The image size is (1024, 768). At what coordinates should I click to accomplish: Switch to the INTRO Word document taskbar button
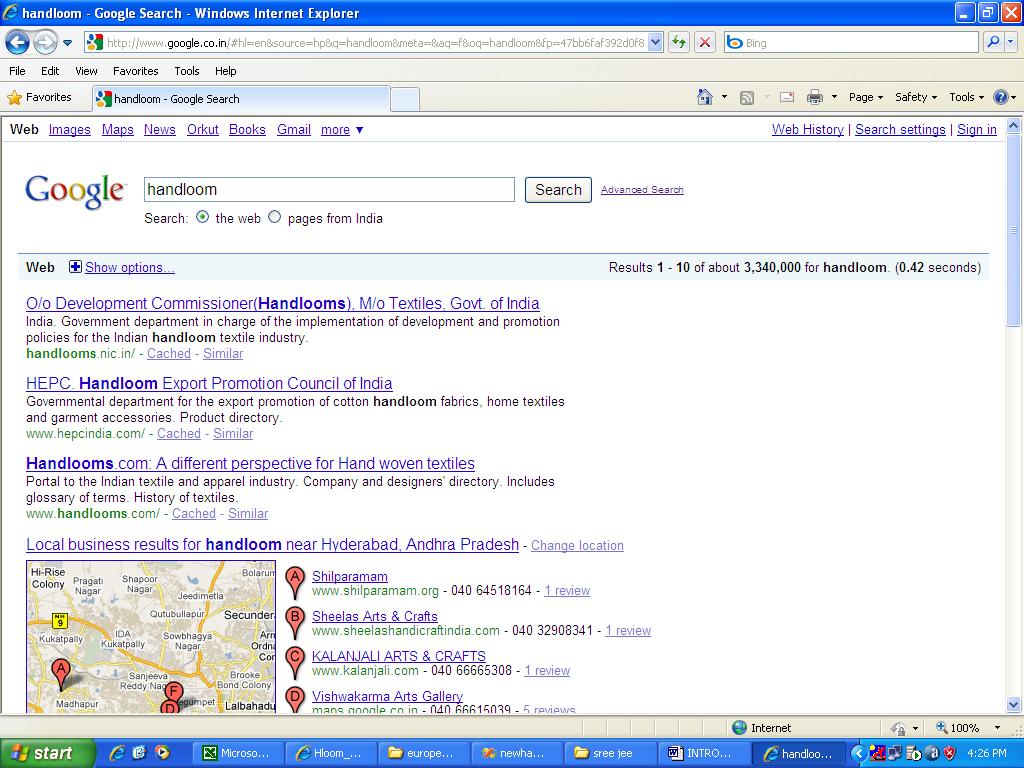703,753
